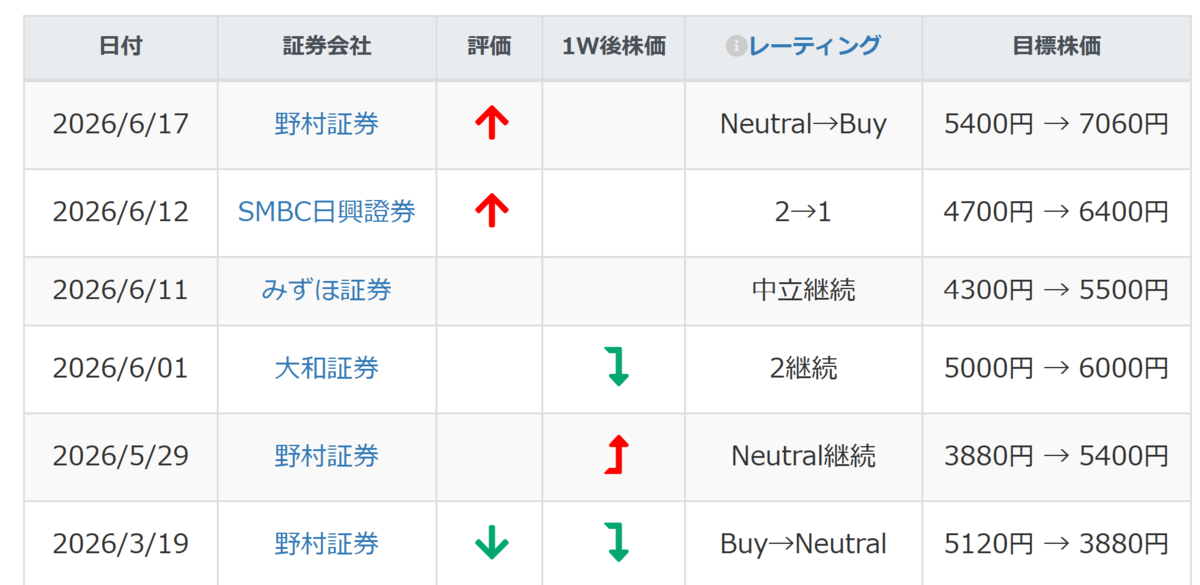The image size is (1200, 585).
Task: Open 野村証券 link dated 2026/6/17
Action: 327,124
